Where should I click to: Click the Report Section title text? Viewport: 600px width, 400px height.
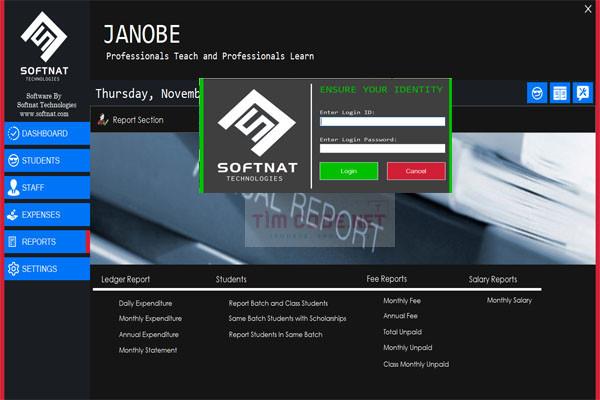138,120
